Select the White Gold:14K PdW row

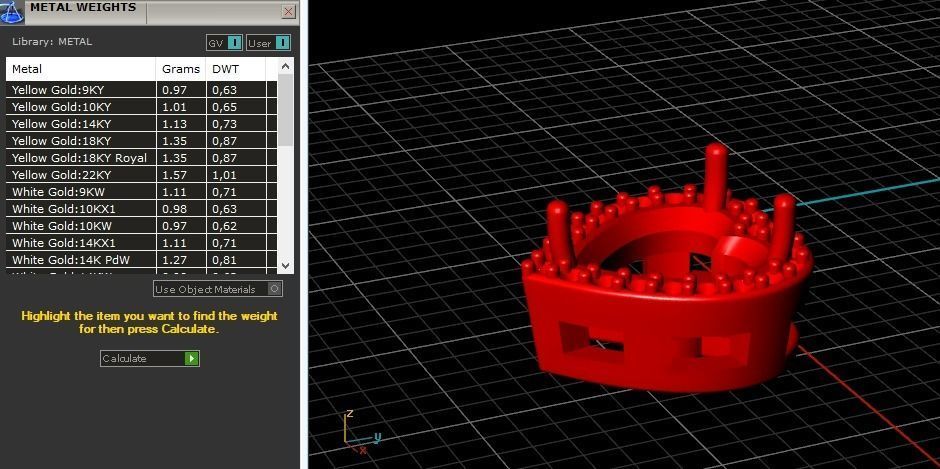[x=141, y=260]
